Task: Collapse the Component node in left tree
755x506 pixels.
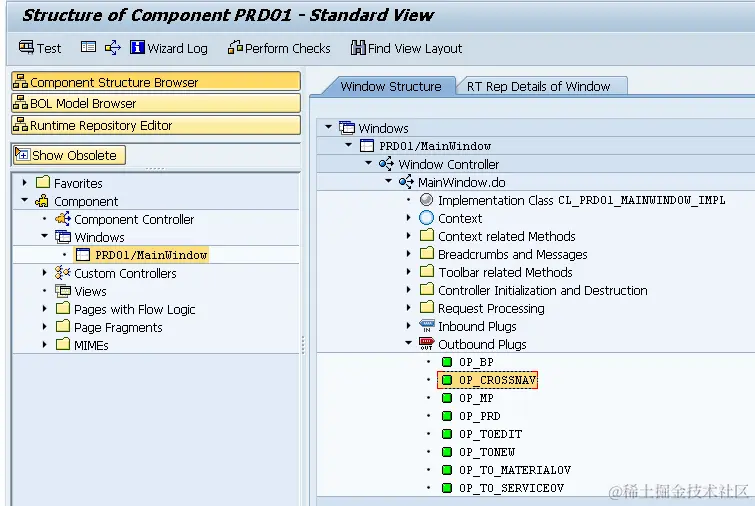Action: pyautogui.click(x=25, y=200)
